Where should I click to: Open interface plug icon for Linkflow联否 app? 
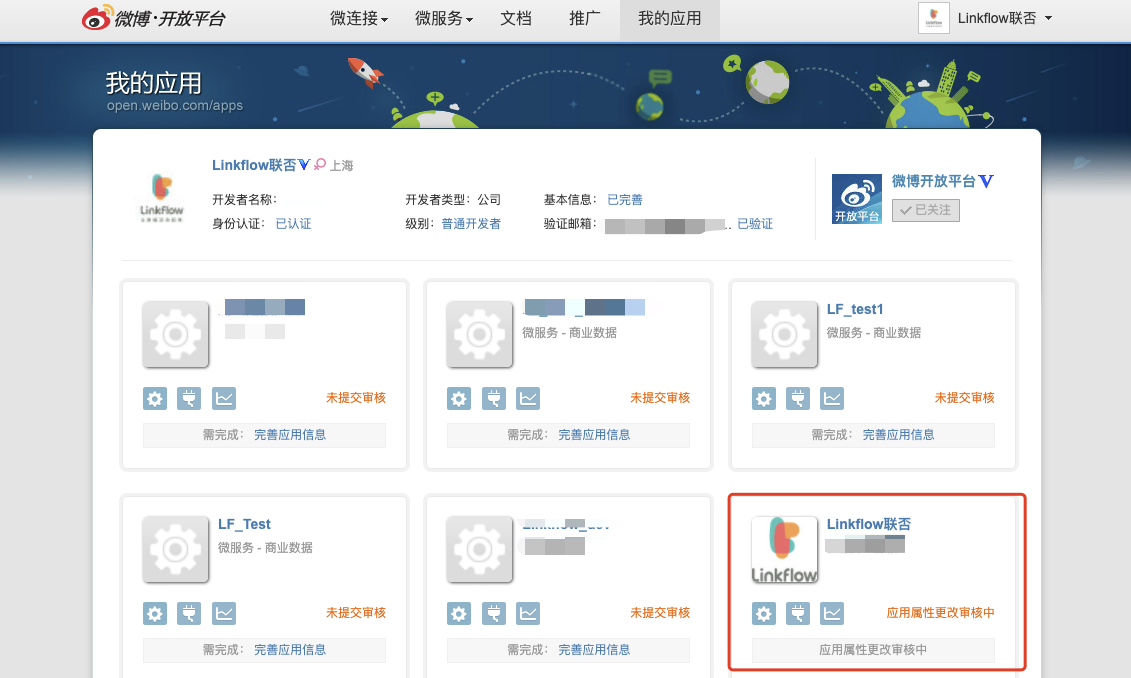tap(798, 613)
